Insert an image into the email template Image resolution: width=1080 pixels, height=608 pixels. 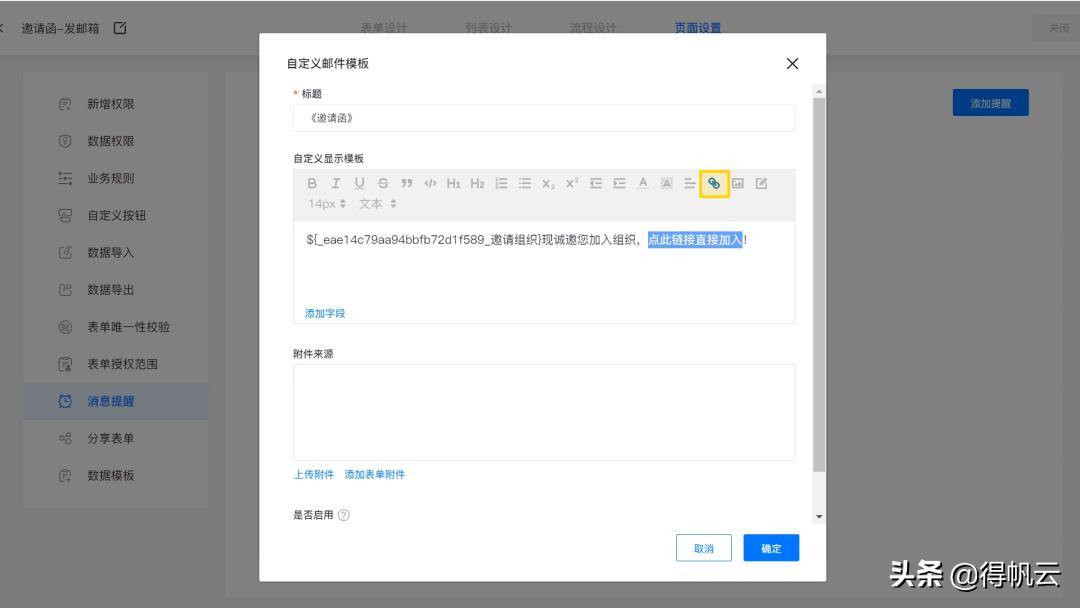[739, 183]
